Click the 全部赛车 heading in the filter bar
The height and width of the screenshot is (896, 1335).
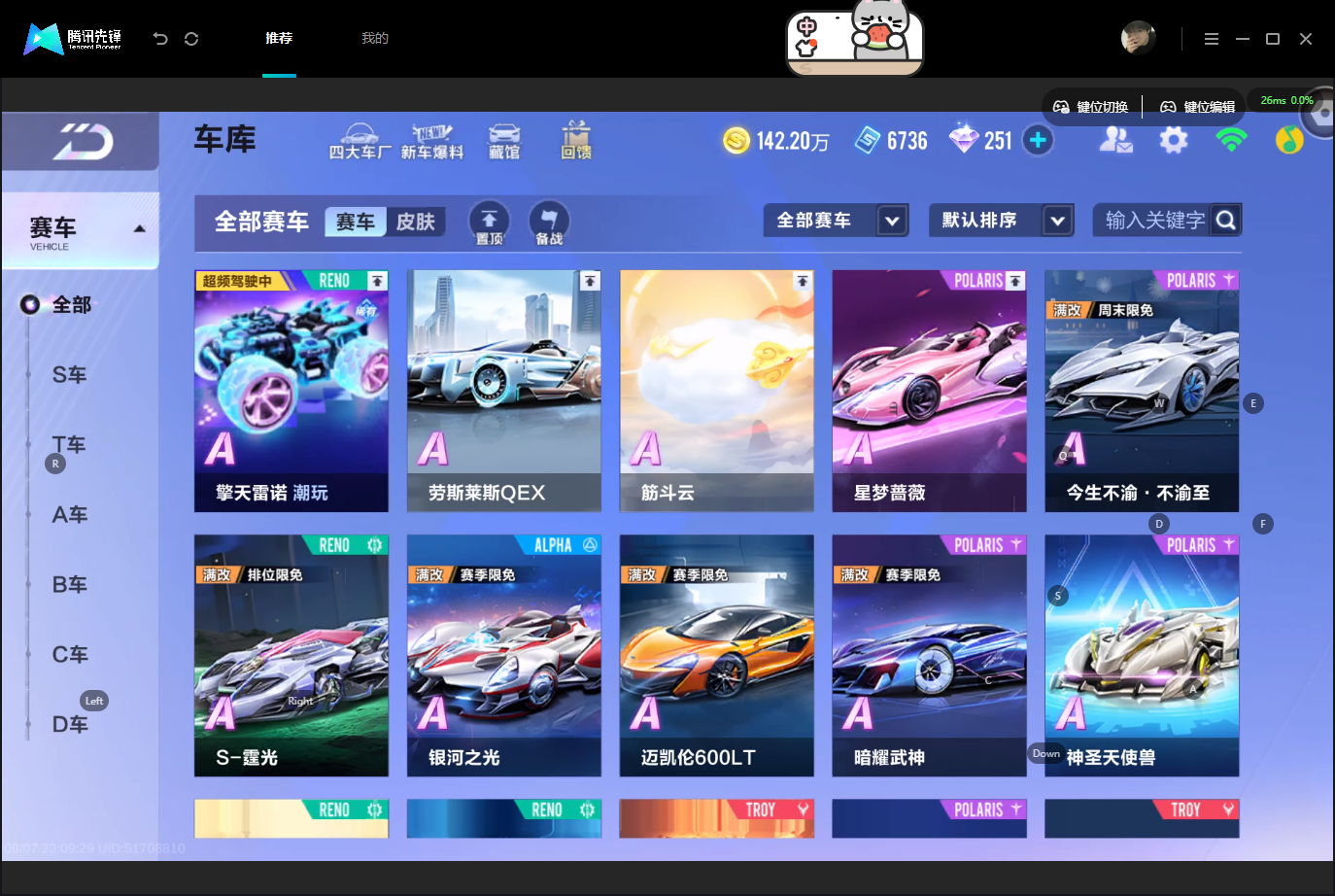[x=261, y=223]
